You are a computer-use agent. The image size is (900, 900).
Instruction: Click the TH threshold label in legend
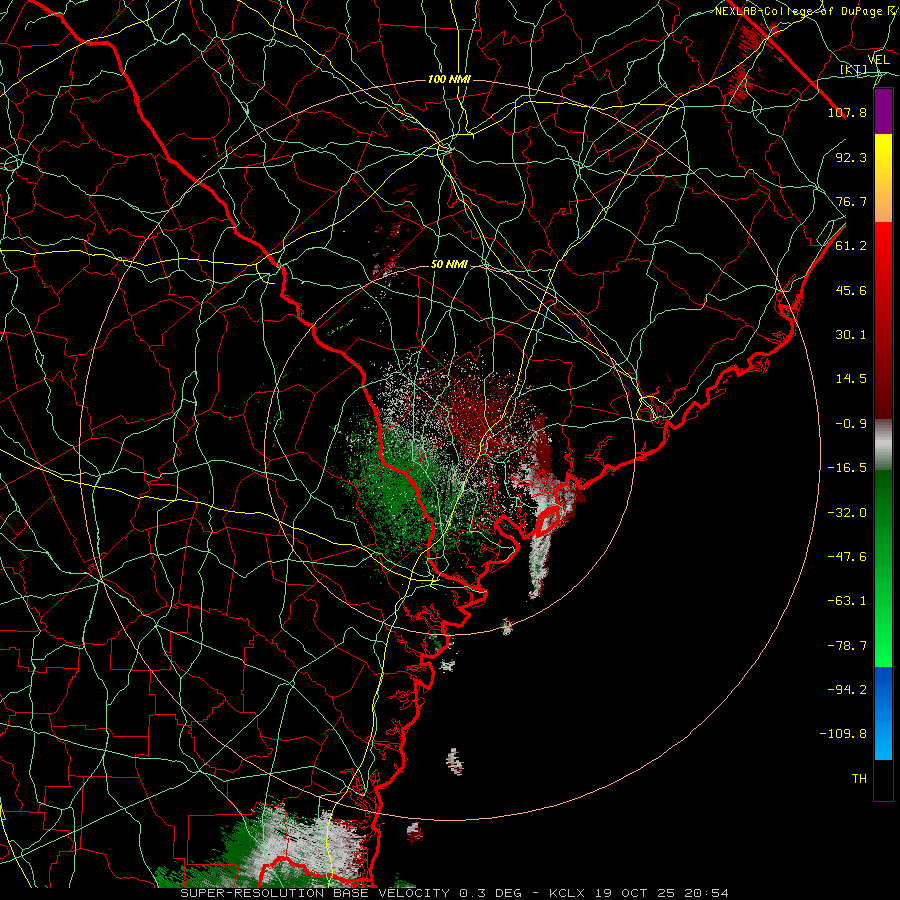tap(859, 779)
